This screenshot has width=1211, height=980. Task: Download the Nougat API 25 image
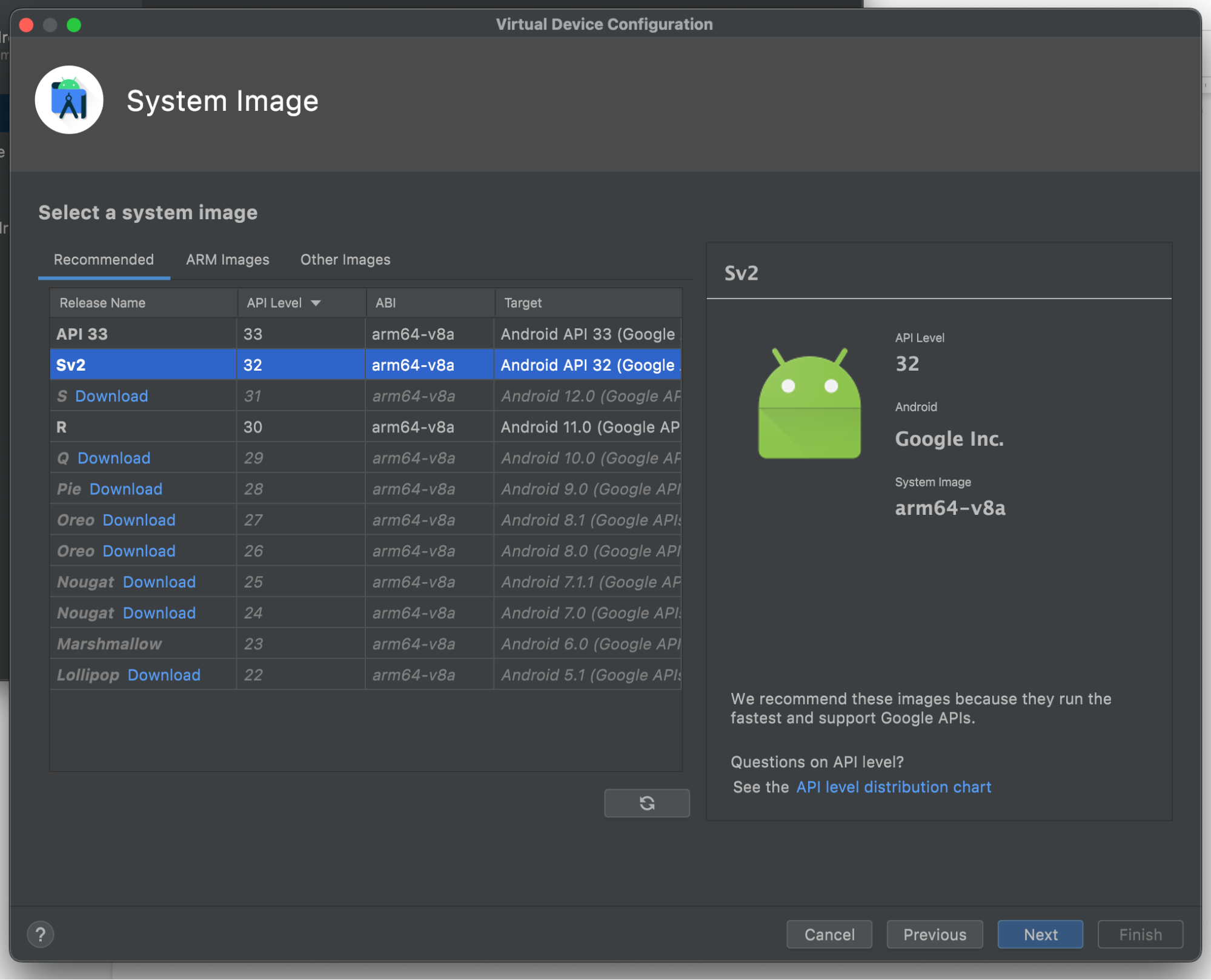point(159,581)
